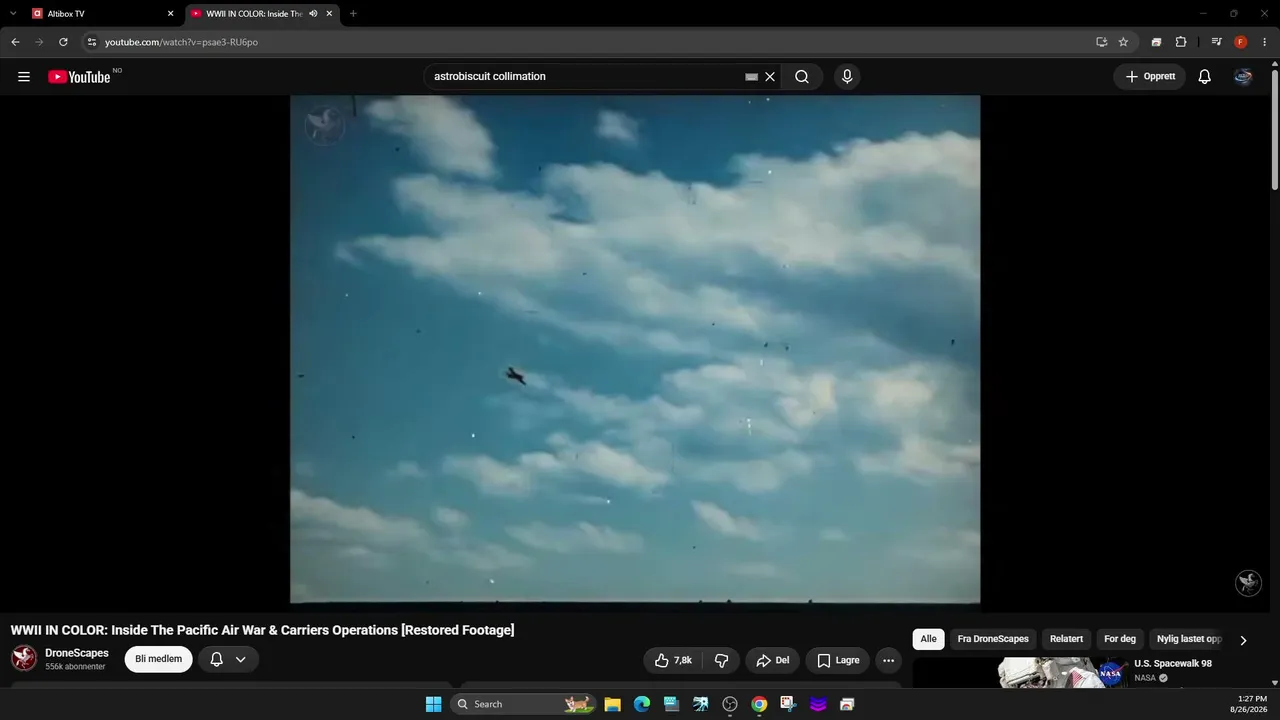Screen dimensions: 1280x720
Task: Open the U.S. Spacewalk 98 video thumbnail
Action: [x=1062, y=673]
